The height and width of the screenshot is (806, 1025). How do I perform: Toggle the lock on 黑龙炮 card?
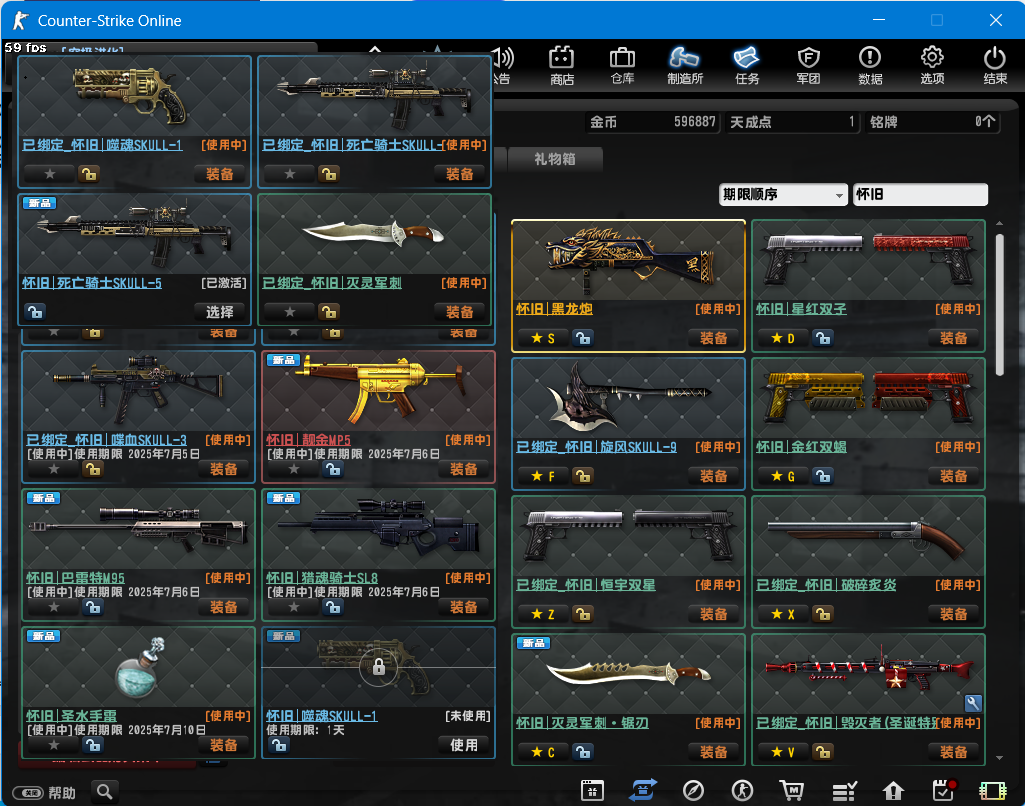tap(582, 338)
